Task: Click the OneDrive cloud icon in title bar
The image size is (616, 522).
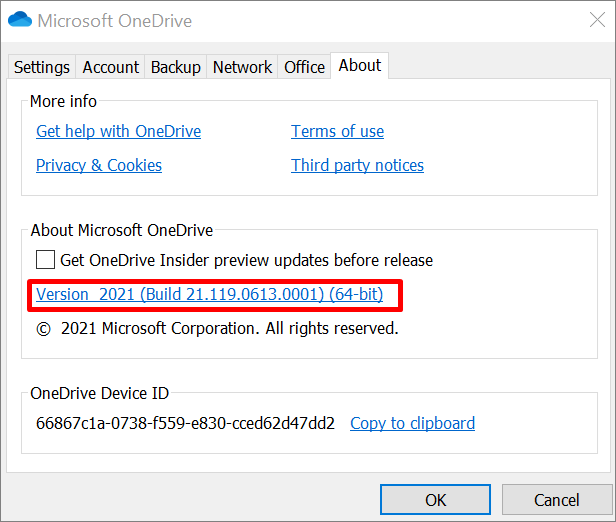Action: pos(20,20)
